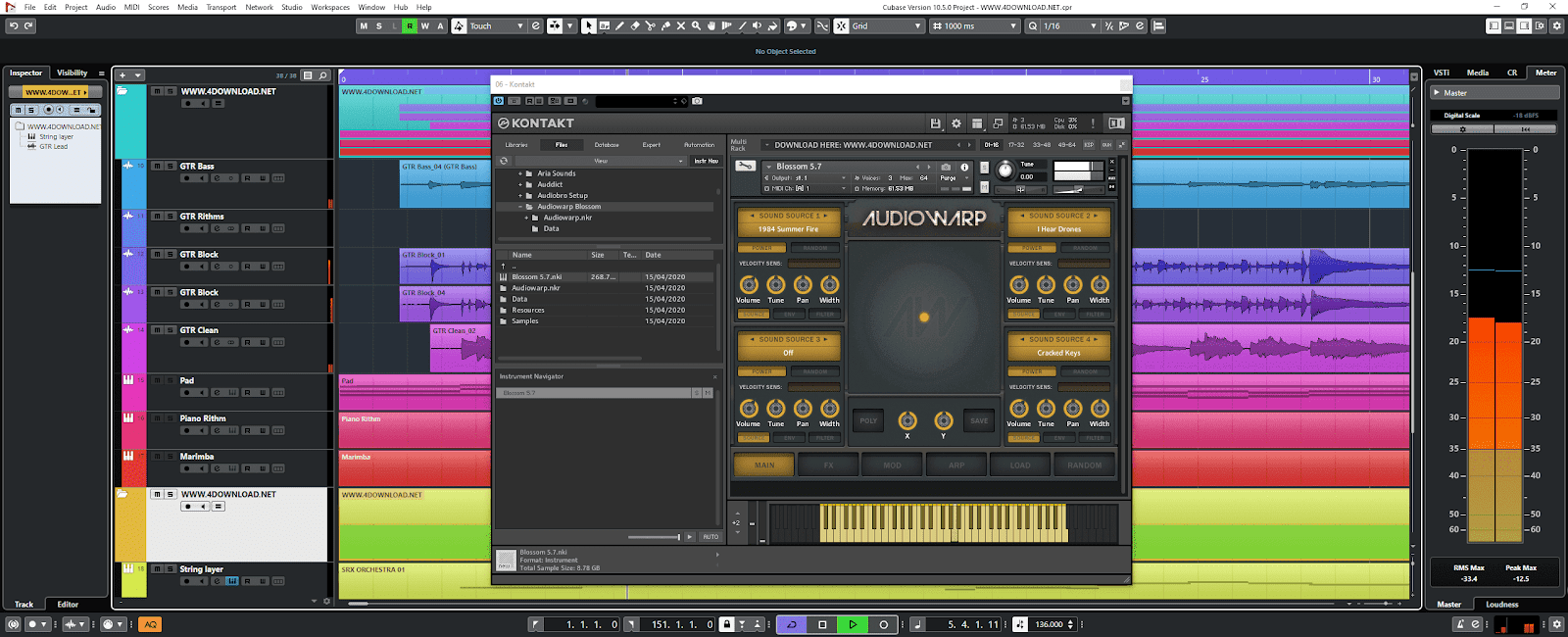Expand the Aria Sounds folder
The height and width of the screenshot is (637, 1568).
pyautogui.click(x=520, y=173)
